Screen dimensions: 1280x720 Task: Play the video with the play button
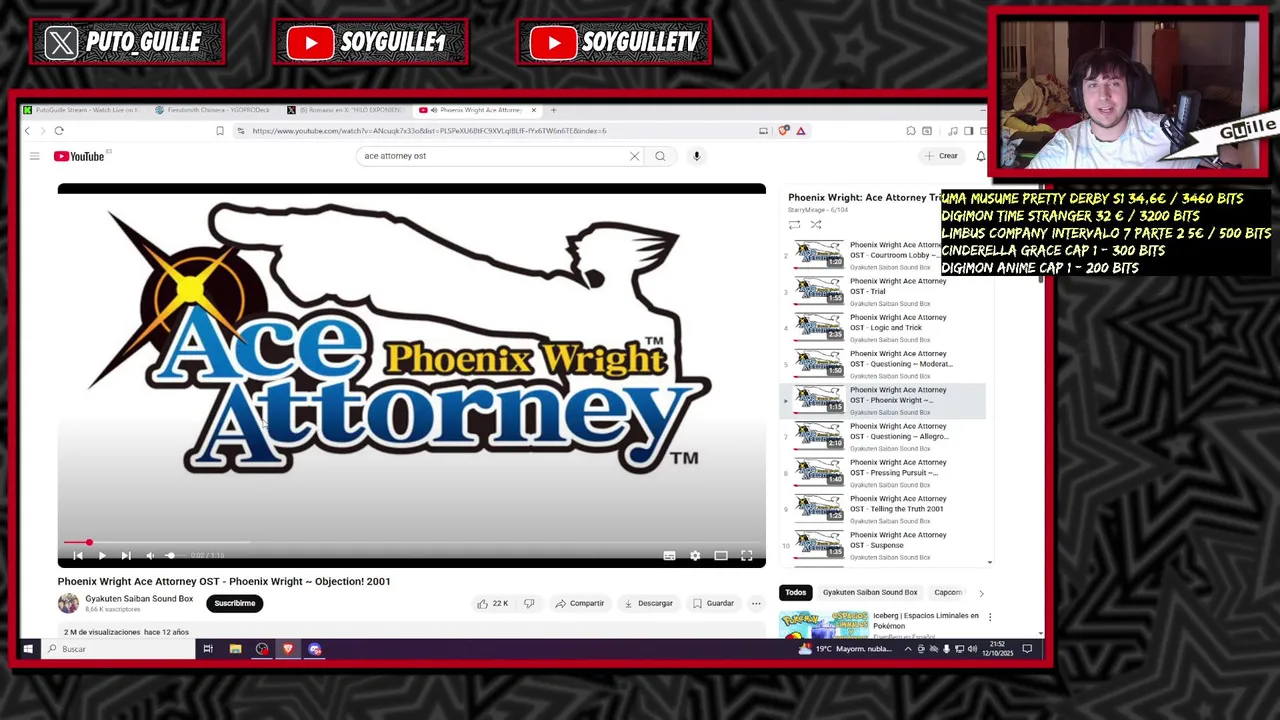point(102,555)
